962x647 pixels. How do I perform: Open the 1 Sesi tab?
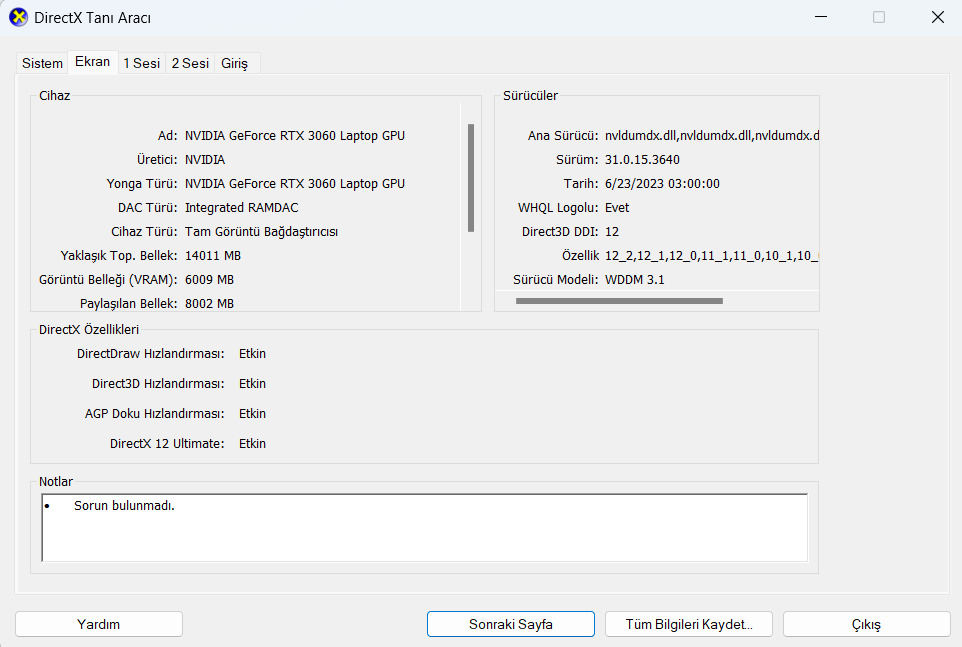click(142, 63)
